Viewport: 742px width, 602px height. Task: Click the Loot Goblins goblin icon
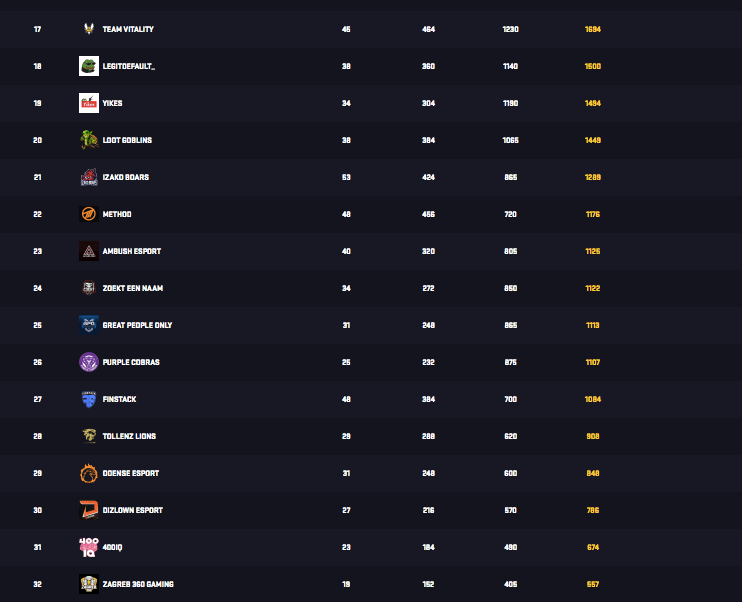pyautogui.click(x=88, y=140)
